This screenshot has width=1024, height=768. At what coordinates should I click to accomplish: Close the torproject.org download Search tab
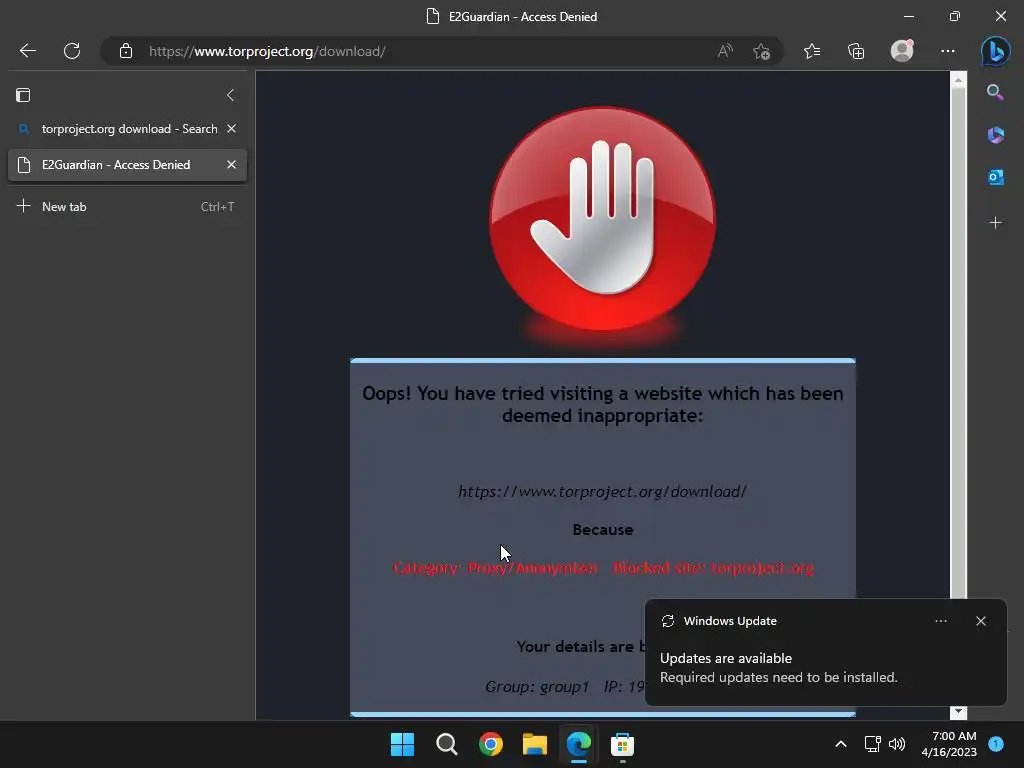pyautogui.click(x=231, y=129)
